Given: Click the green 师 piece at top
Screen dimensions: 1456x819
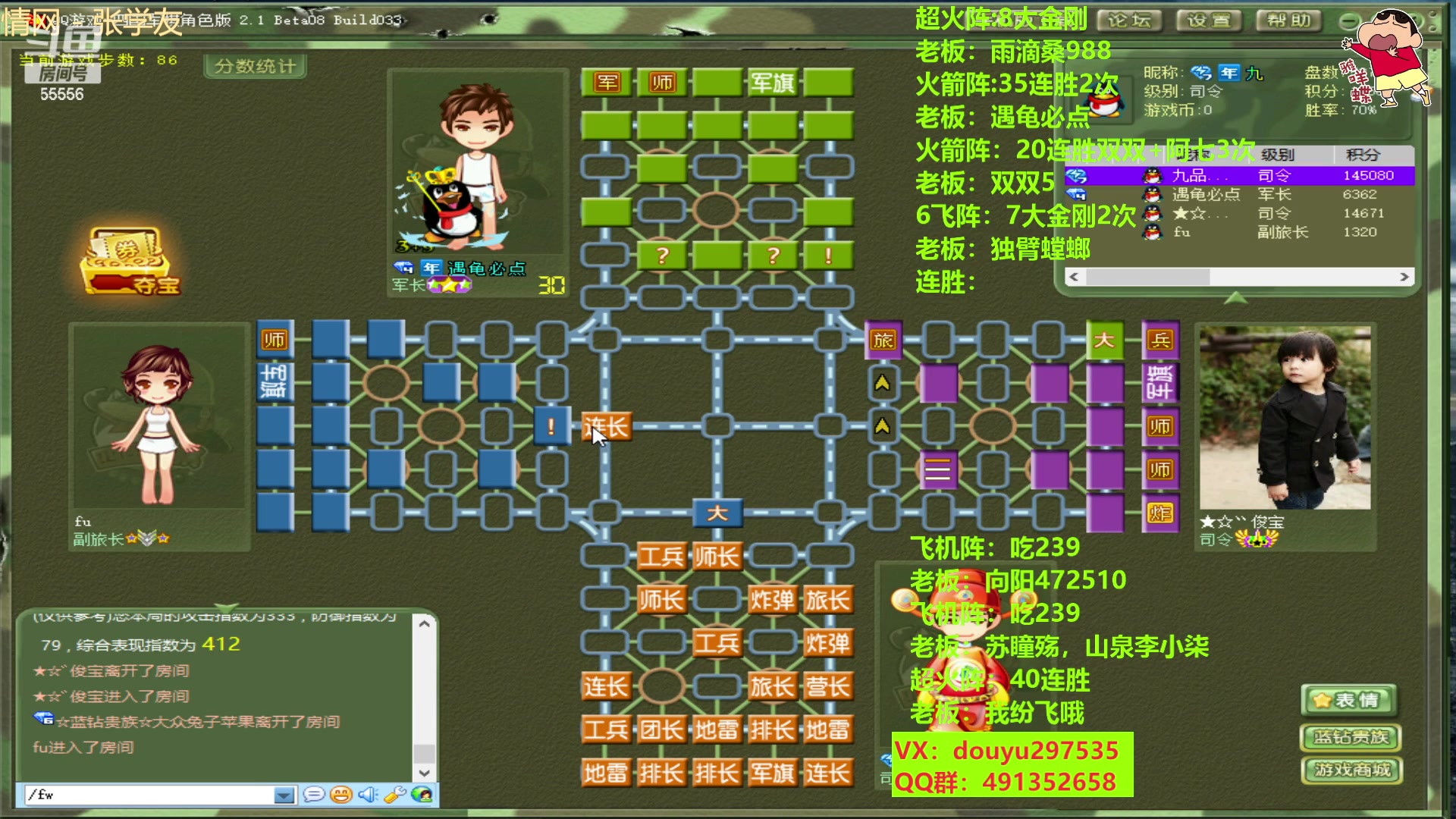Looking at the screenshot, I should 662,82.
